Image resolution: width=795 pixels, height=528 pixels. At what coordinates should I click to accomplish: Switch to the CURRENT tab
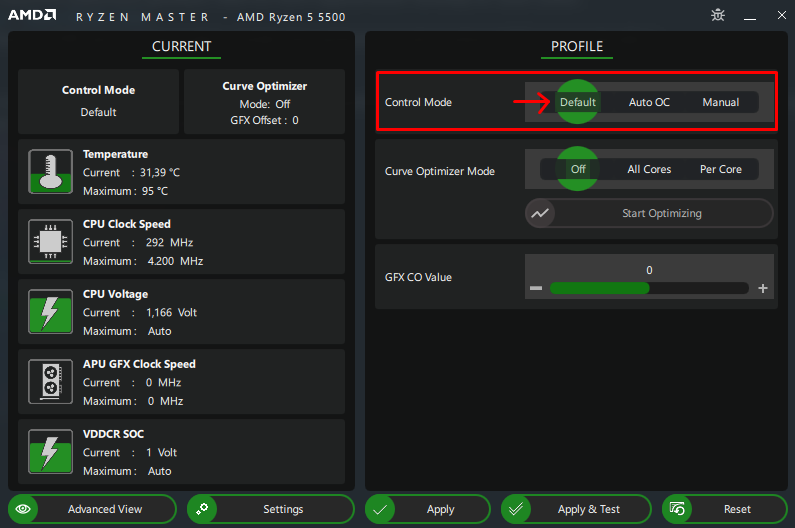click(181, 47)
